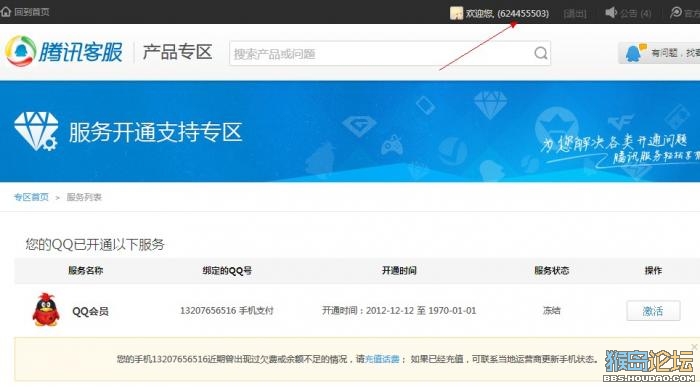Click the 操作 column header
Viewport: 700px width, 387px height.
pos(653,270)
